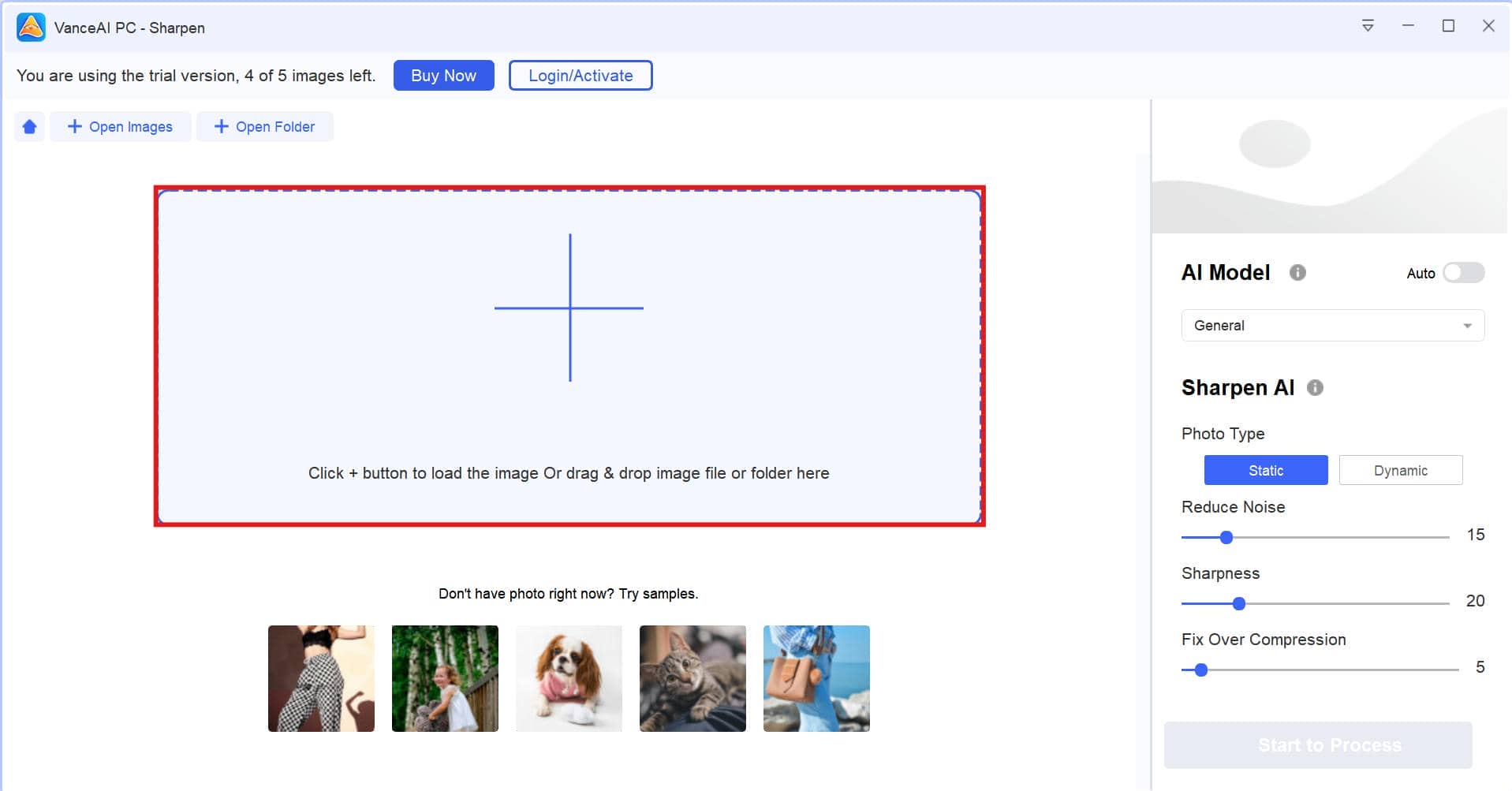
Task: Click Open Images button
Action: [x=121, y=126]
